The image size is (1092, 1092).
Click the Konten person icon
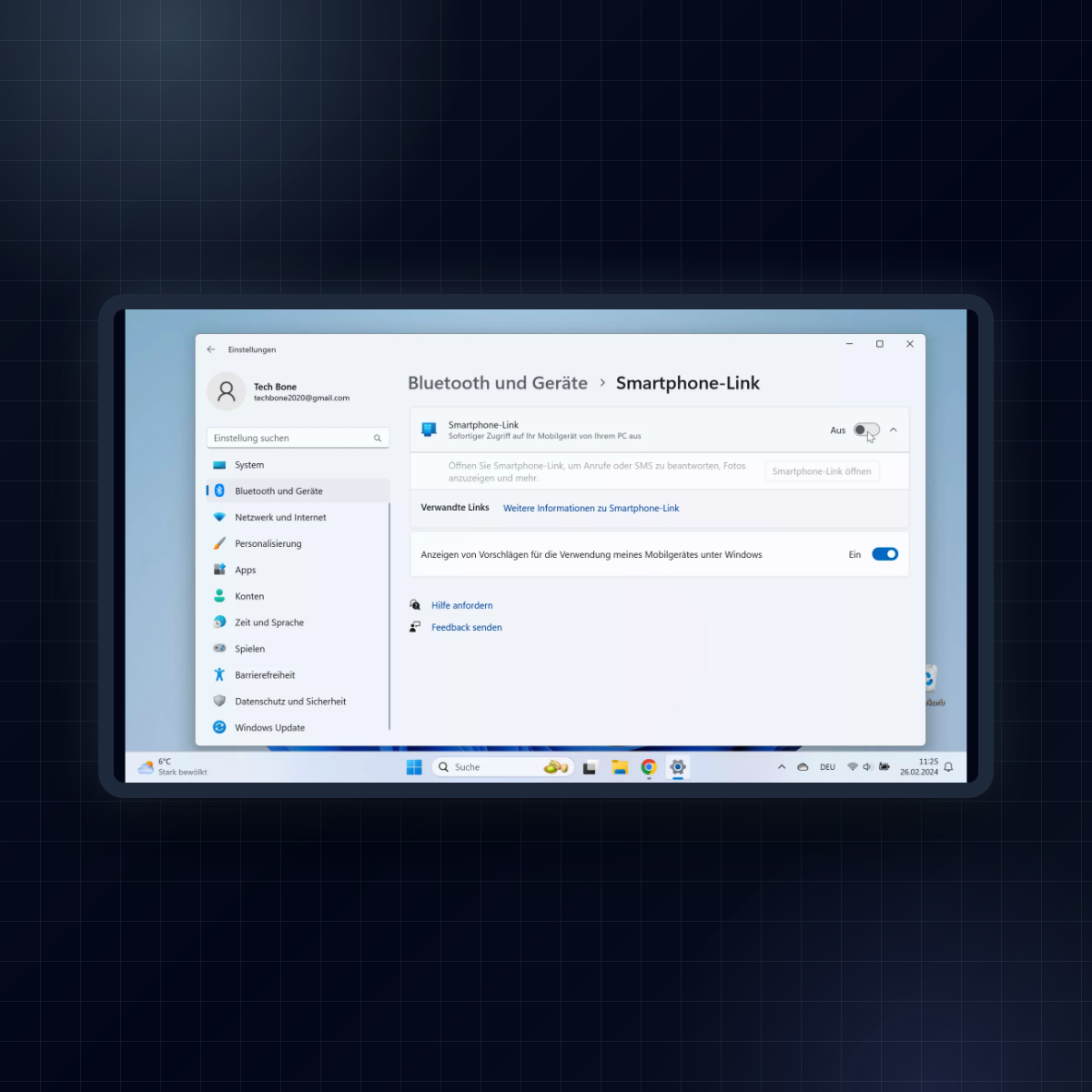[x=219, y=596]
